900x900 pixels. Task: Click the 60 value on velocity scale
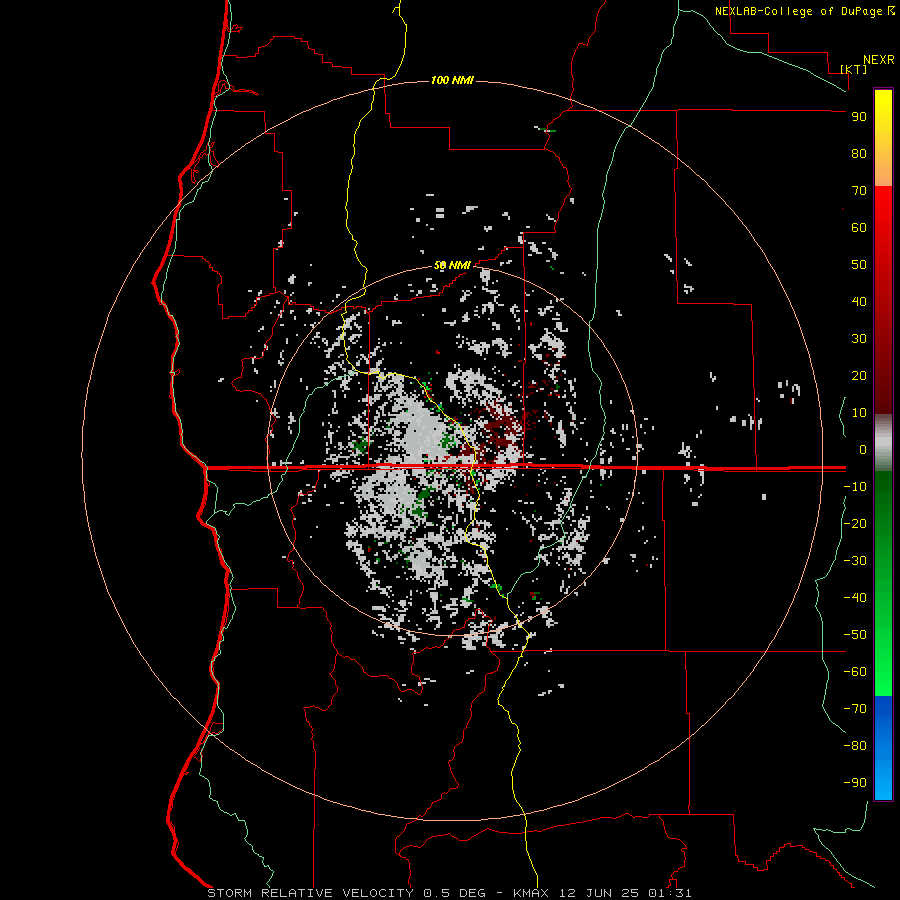point(859,228)
